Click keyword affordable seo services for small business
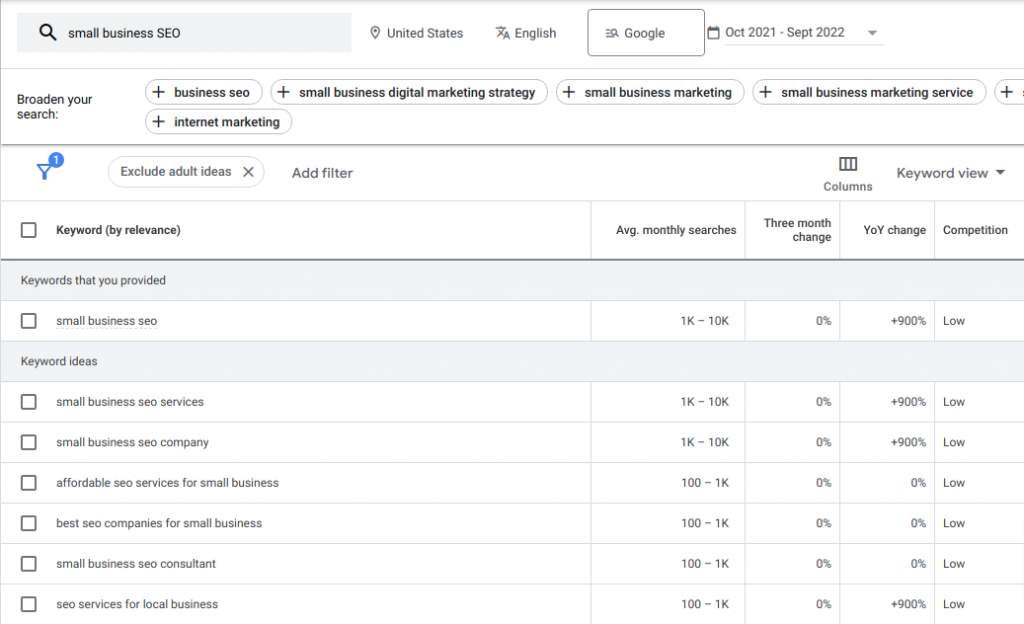Image resolution: width=1024 pixels, height=624 pixels. [167, 482]
